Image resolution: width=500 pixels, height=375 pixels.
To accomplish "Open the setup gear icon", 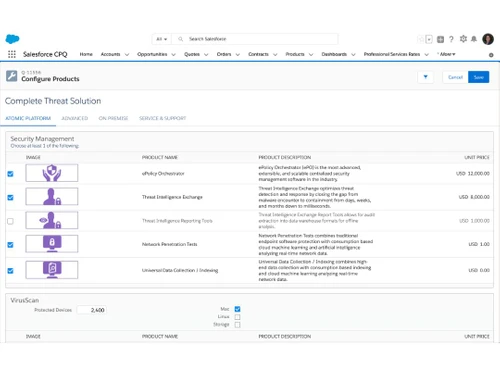I will pyautogui.click(x=463, y=39).
